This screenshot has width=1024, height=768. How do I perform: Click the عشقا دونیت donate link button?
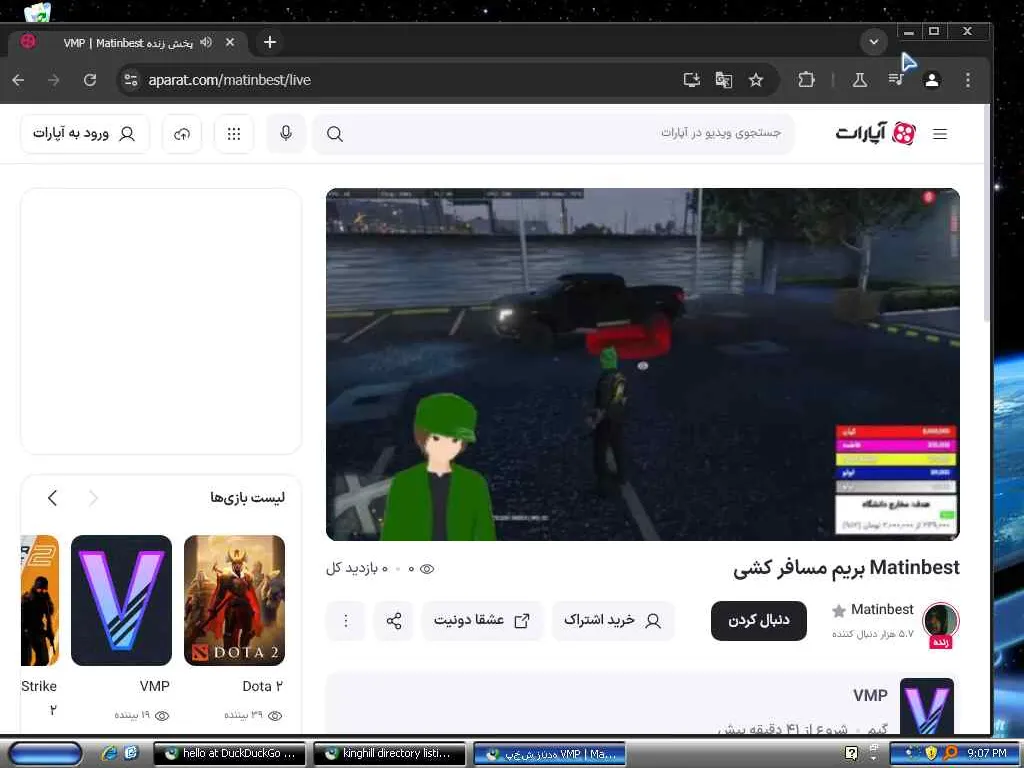coord(482,620)
